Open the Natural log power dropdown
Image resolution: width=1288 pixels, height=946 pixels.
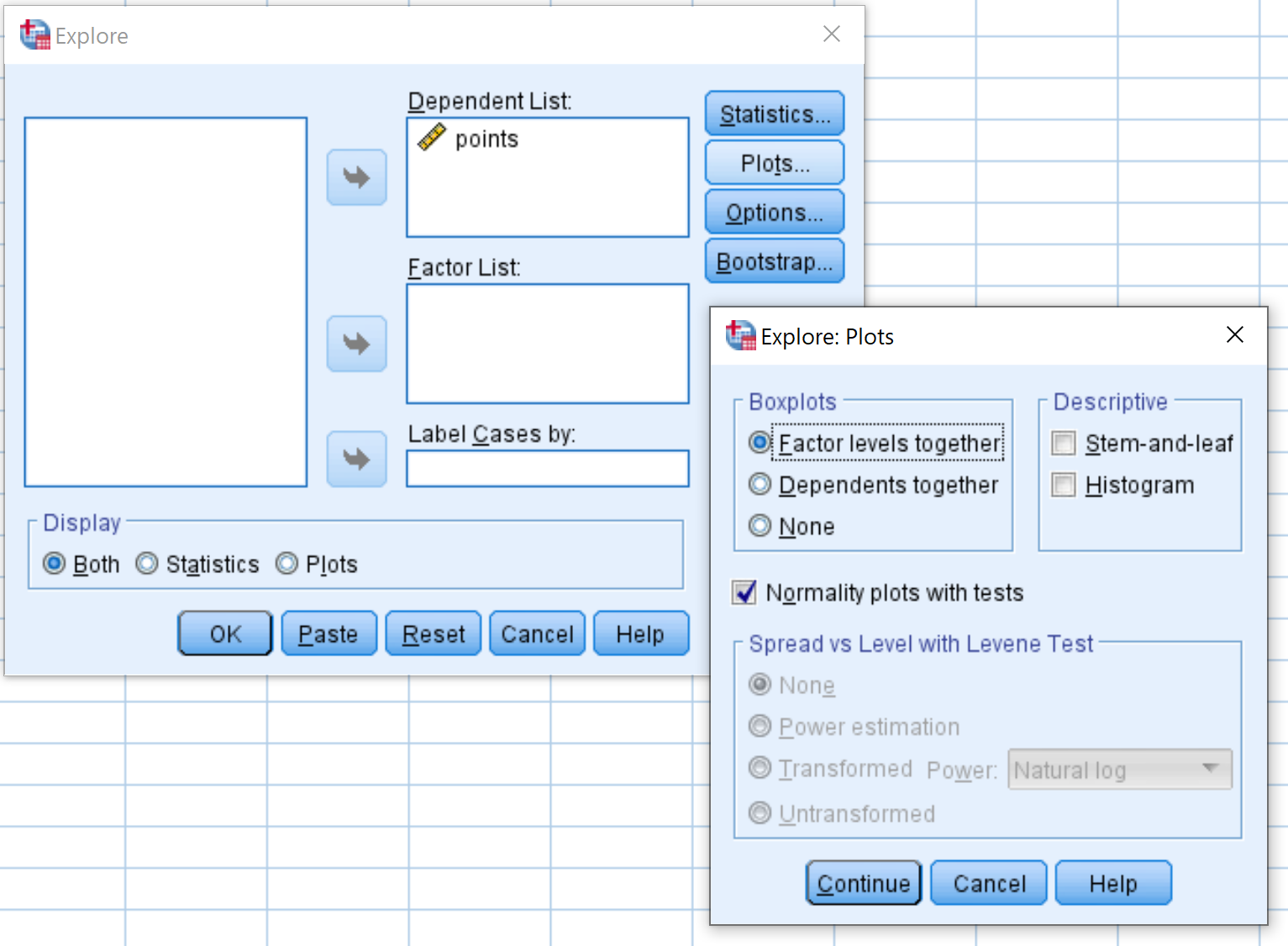pyautogui.click(x=1210, y=769)
